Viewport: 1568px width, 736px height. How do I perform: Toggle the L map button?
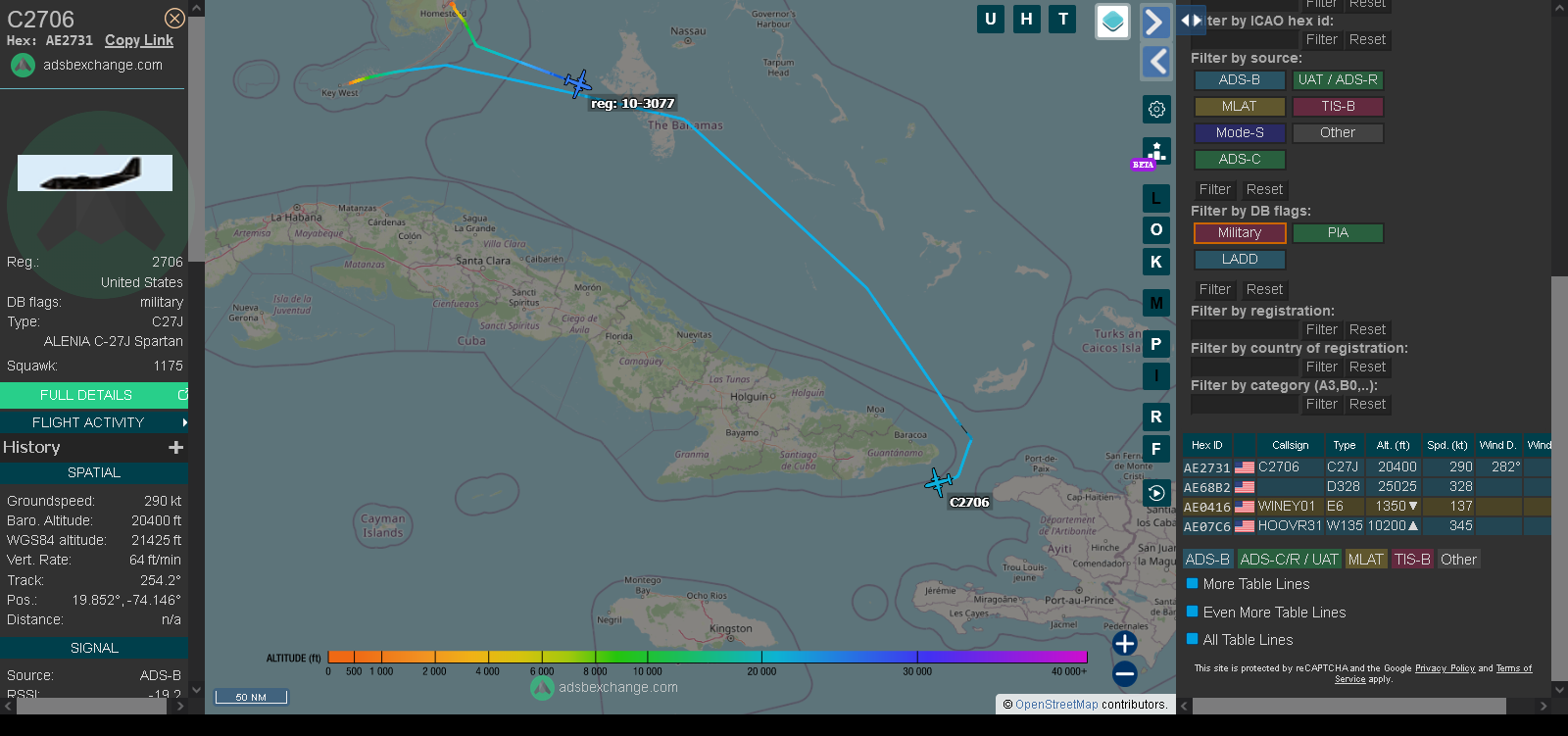tap(1156, 199)
